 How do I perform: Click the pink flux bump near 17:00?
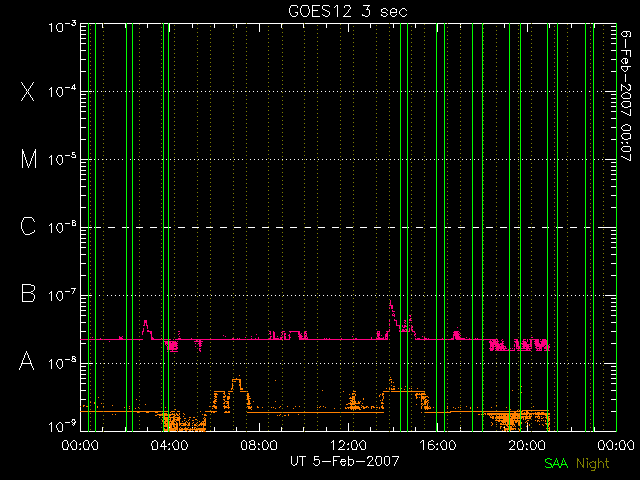456,334
